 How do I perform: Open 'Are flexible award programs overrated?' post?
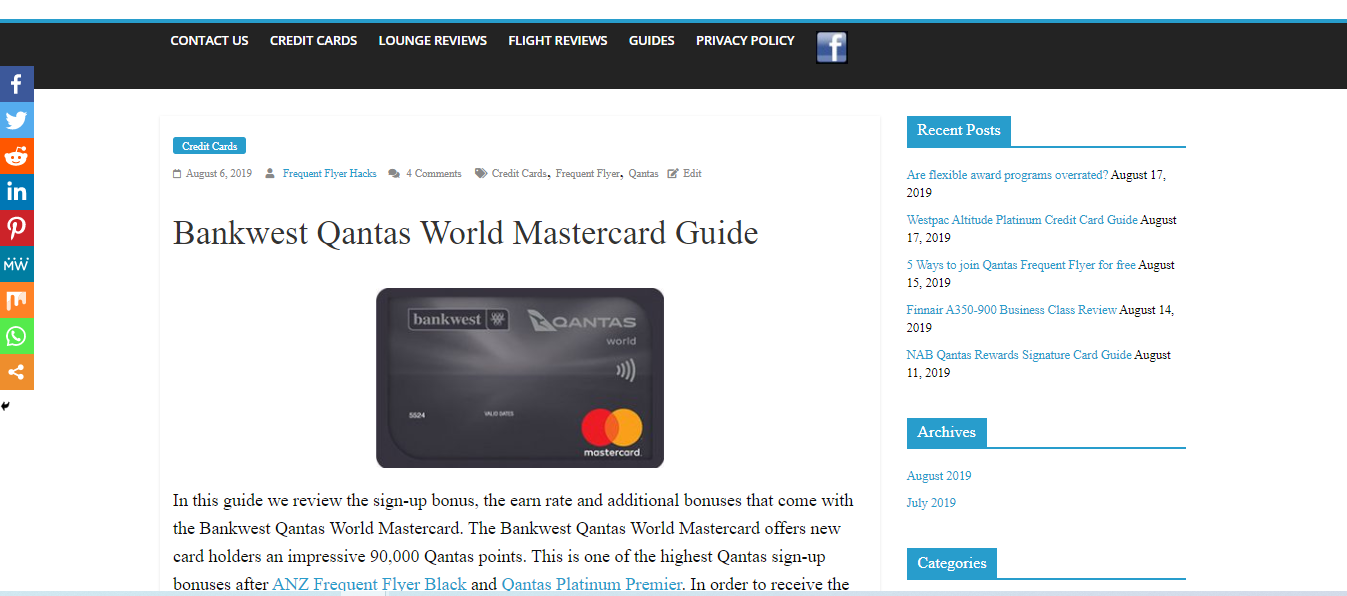[x=1007, y=175]
